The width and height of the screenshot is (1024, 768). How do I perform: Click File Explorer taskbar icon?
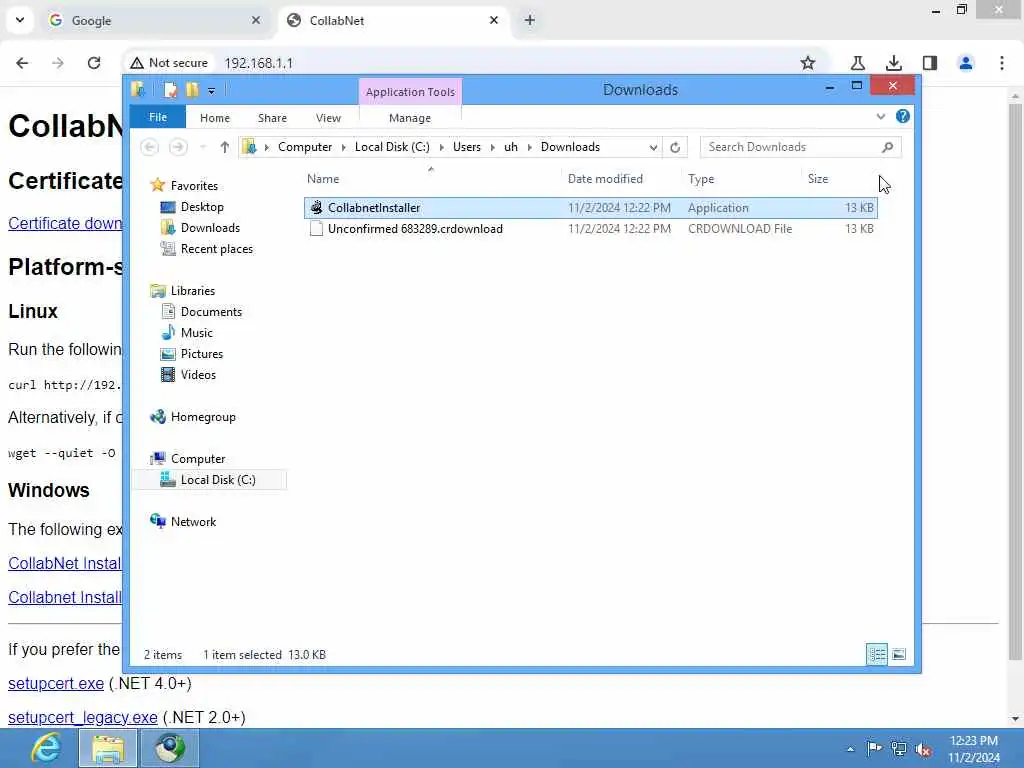coord(108,748)
